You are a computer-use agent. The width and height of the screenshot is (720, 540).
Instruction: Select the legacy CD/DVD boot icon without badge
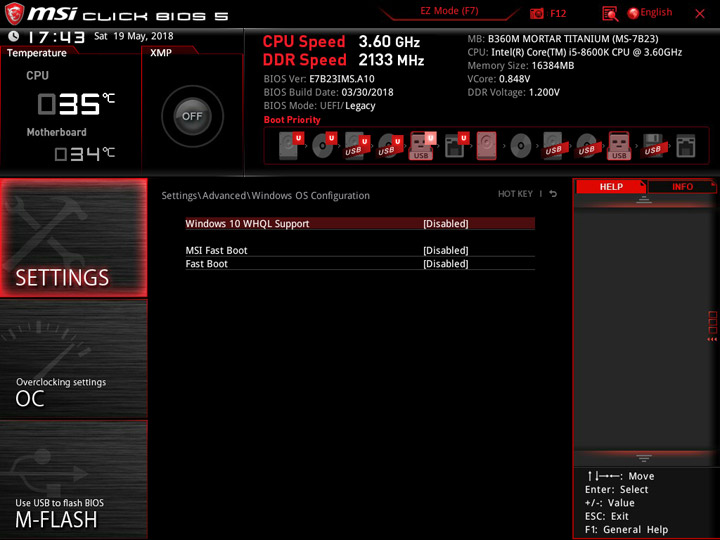[x=521, y=146]
